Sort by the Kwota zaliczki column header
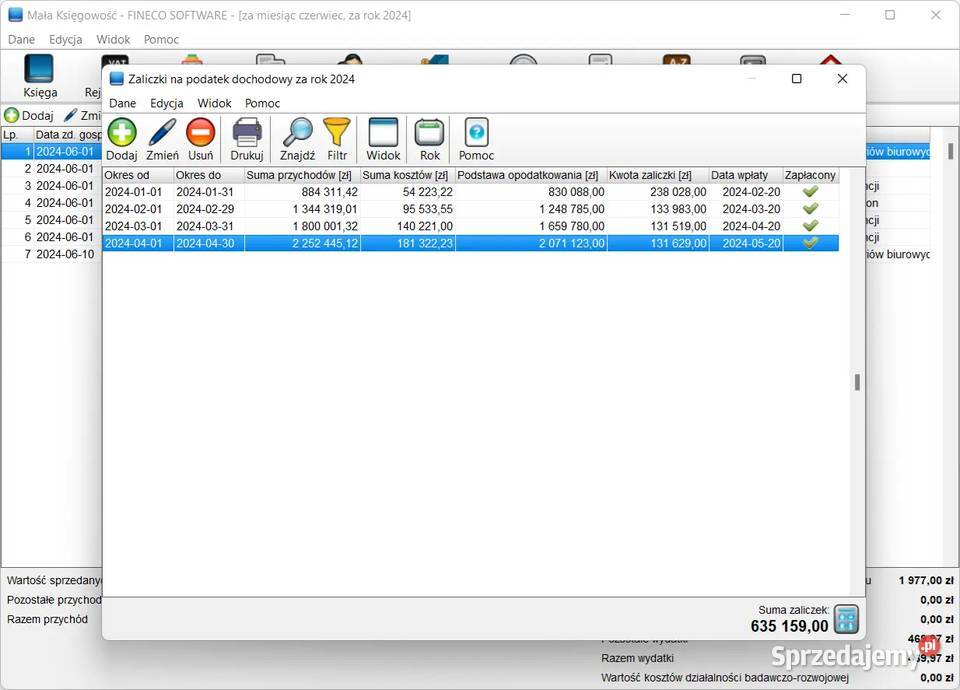Screen dimensions: 960x690 pyautogui.click(x=652, y=175)
